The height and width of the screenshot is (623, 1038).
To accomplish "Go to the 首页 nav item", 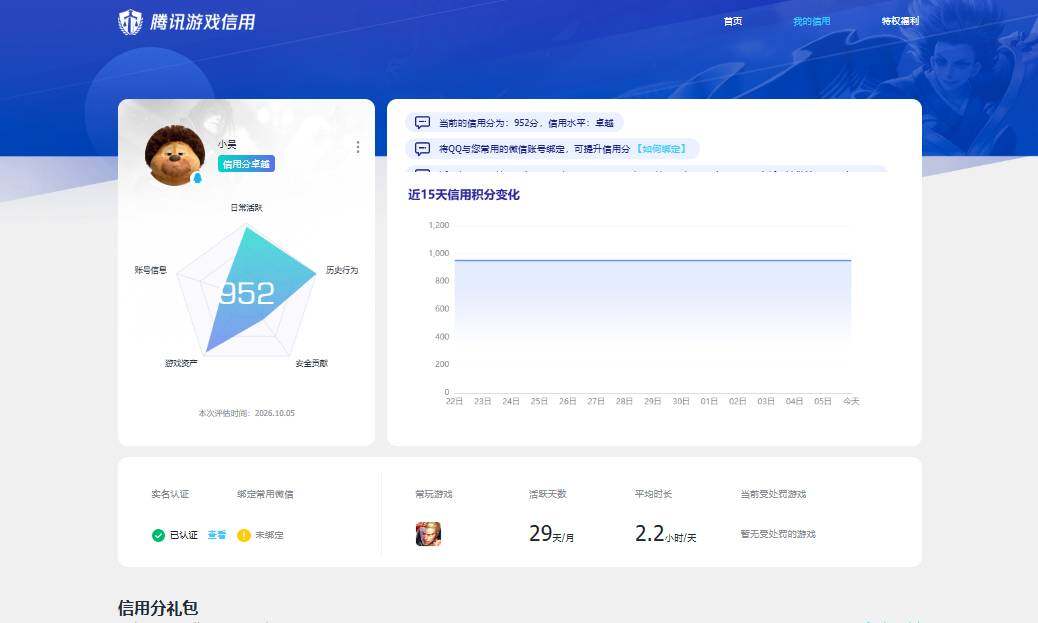I will pos(733,21).
